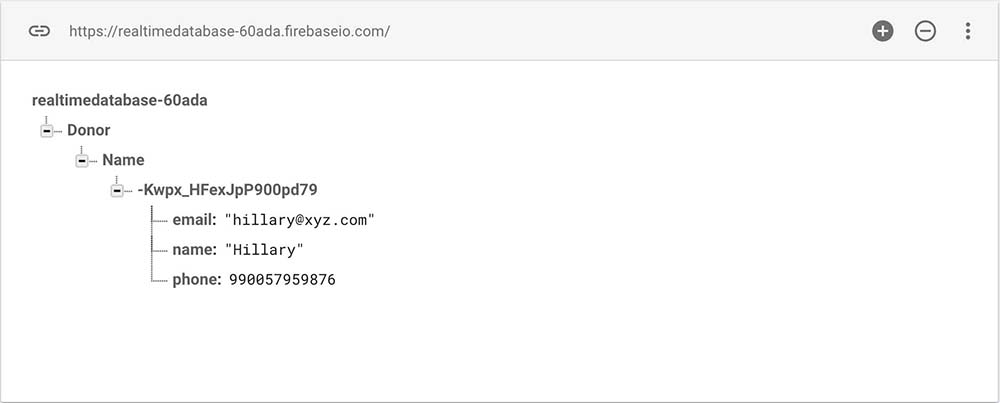Screen dimensions: 1000x403
Task: Select the Donor key label
Action: tap(89, 130)
